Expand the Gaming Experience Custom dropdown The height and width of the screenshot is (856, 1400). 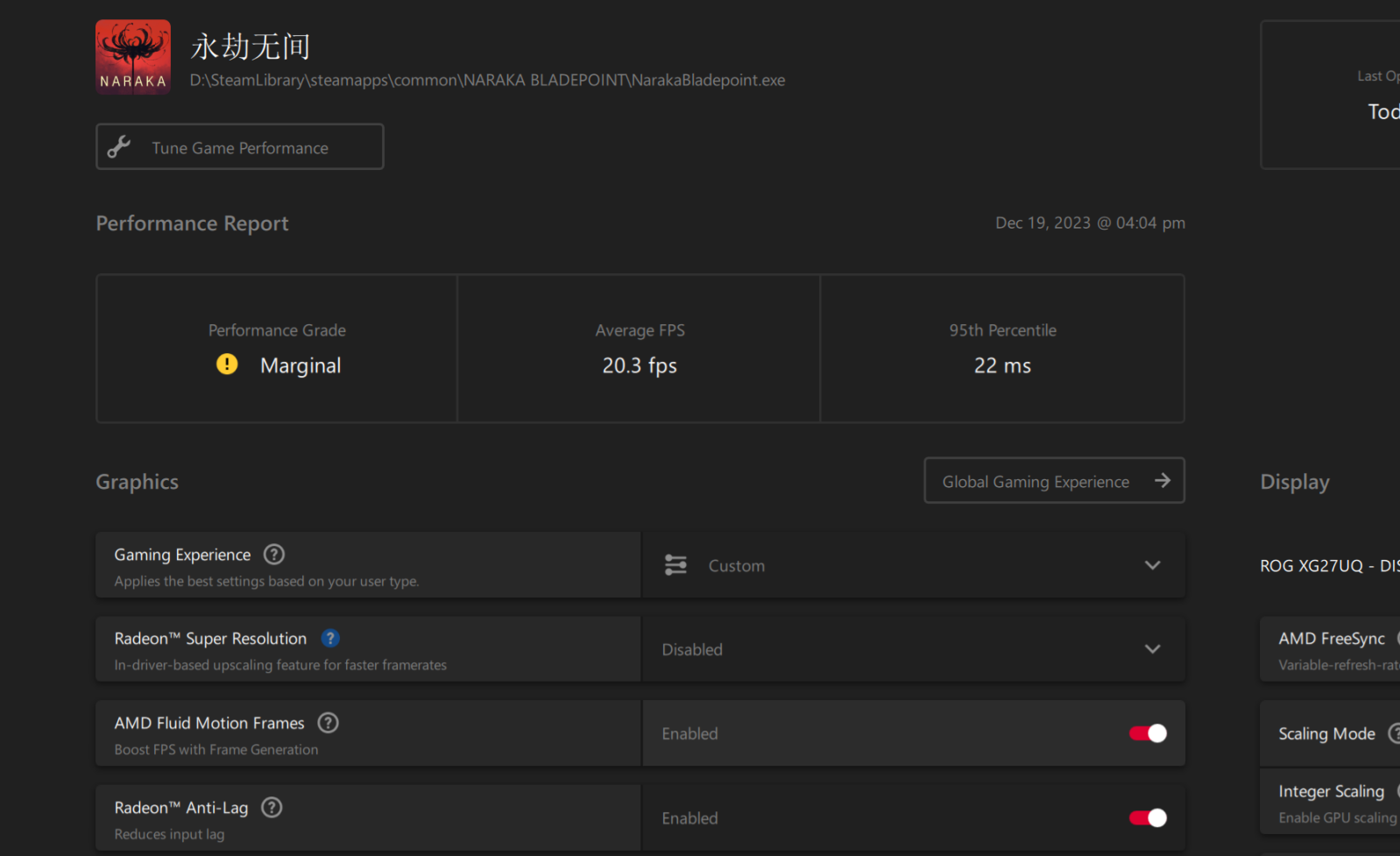1152,565
